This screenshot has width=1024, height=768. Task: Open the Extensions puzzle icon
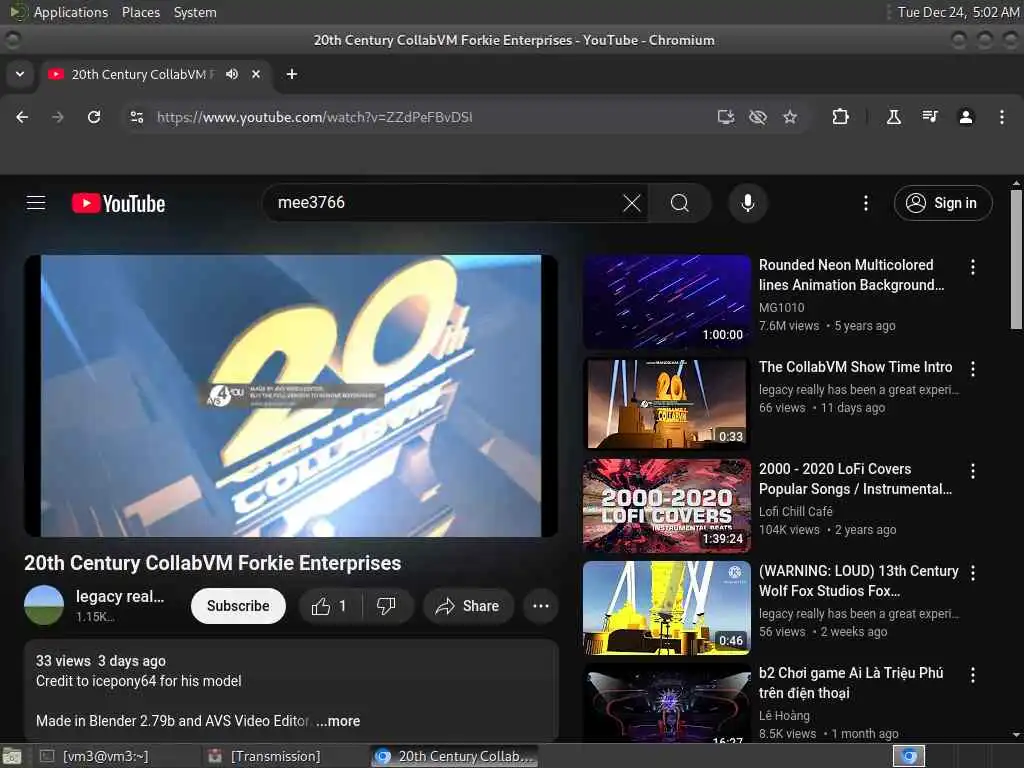840,117
